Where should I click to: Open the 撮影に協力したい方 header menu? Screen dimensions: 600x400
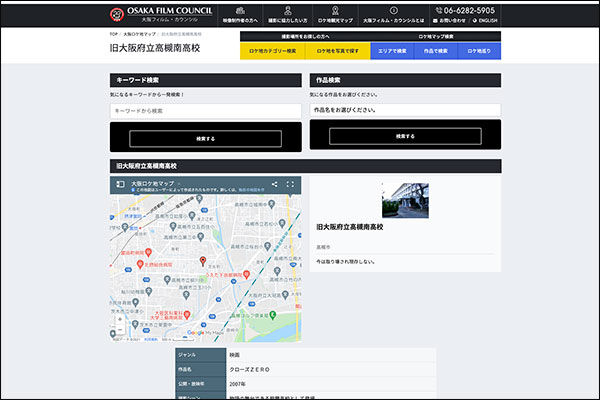288,15
